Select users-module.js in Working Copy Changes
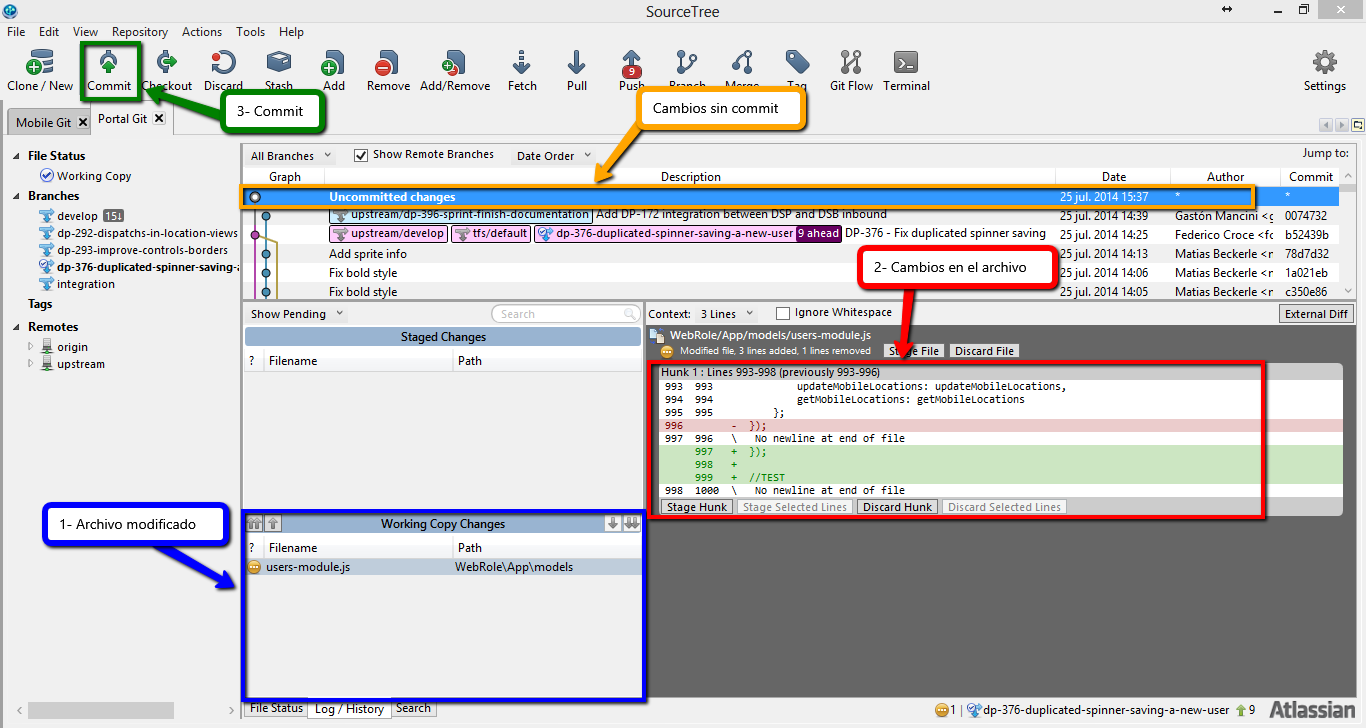 (x=443, y=567)
